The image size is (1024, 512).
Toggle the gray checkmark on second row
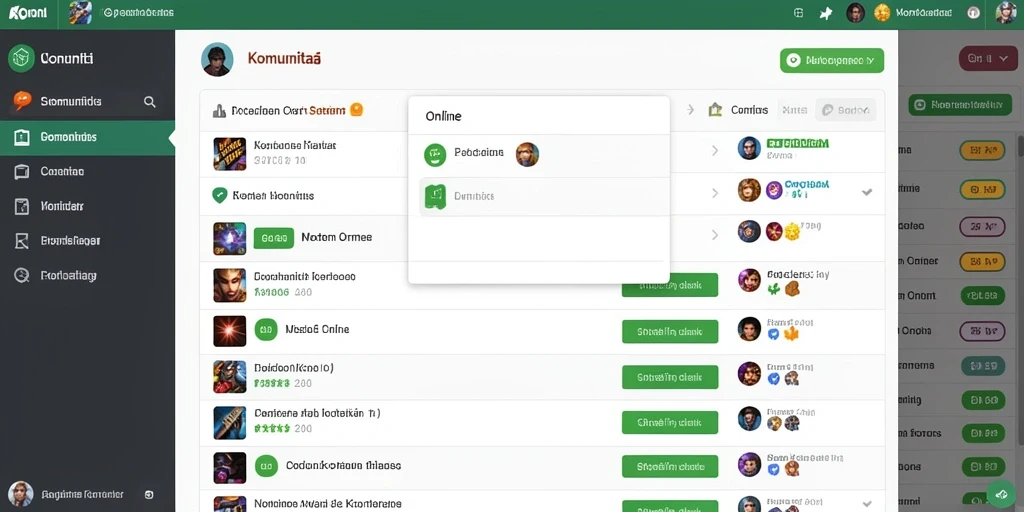click(867, 192)
